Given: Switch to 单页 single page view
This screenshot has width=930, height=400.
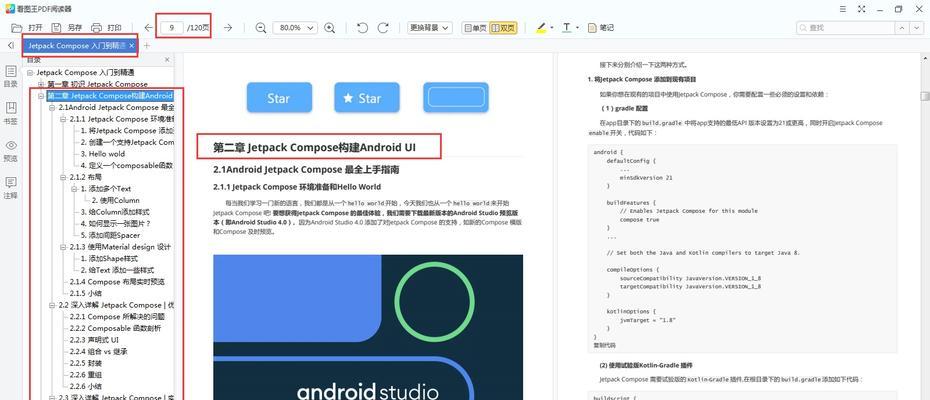Looking at the screenshot, I should coord(475,28).
